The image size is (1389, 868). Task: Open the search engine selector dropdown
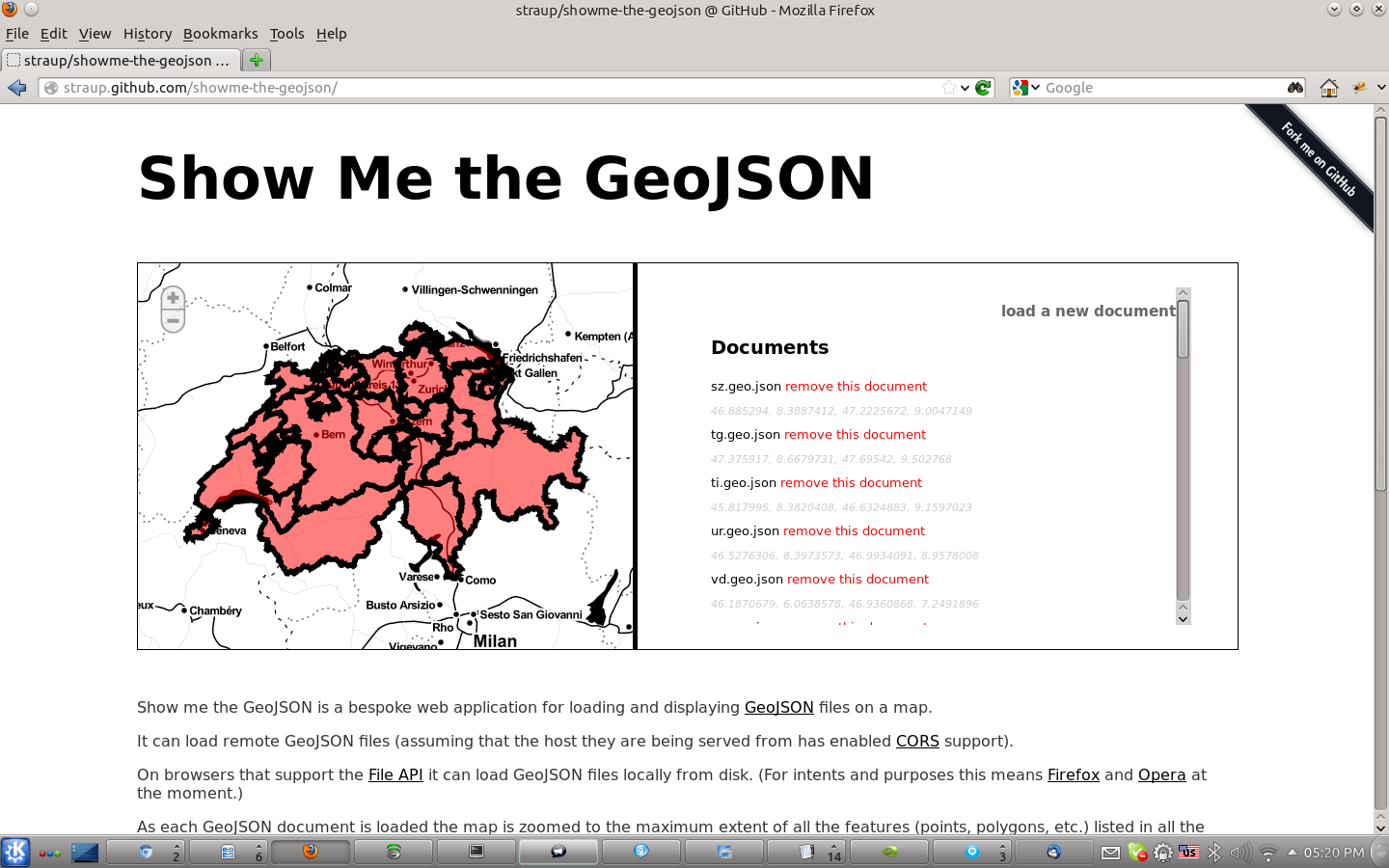pyautogui.click(x=1036, y=88)
